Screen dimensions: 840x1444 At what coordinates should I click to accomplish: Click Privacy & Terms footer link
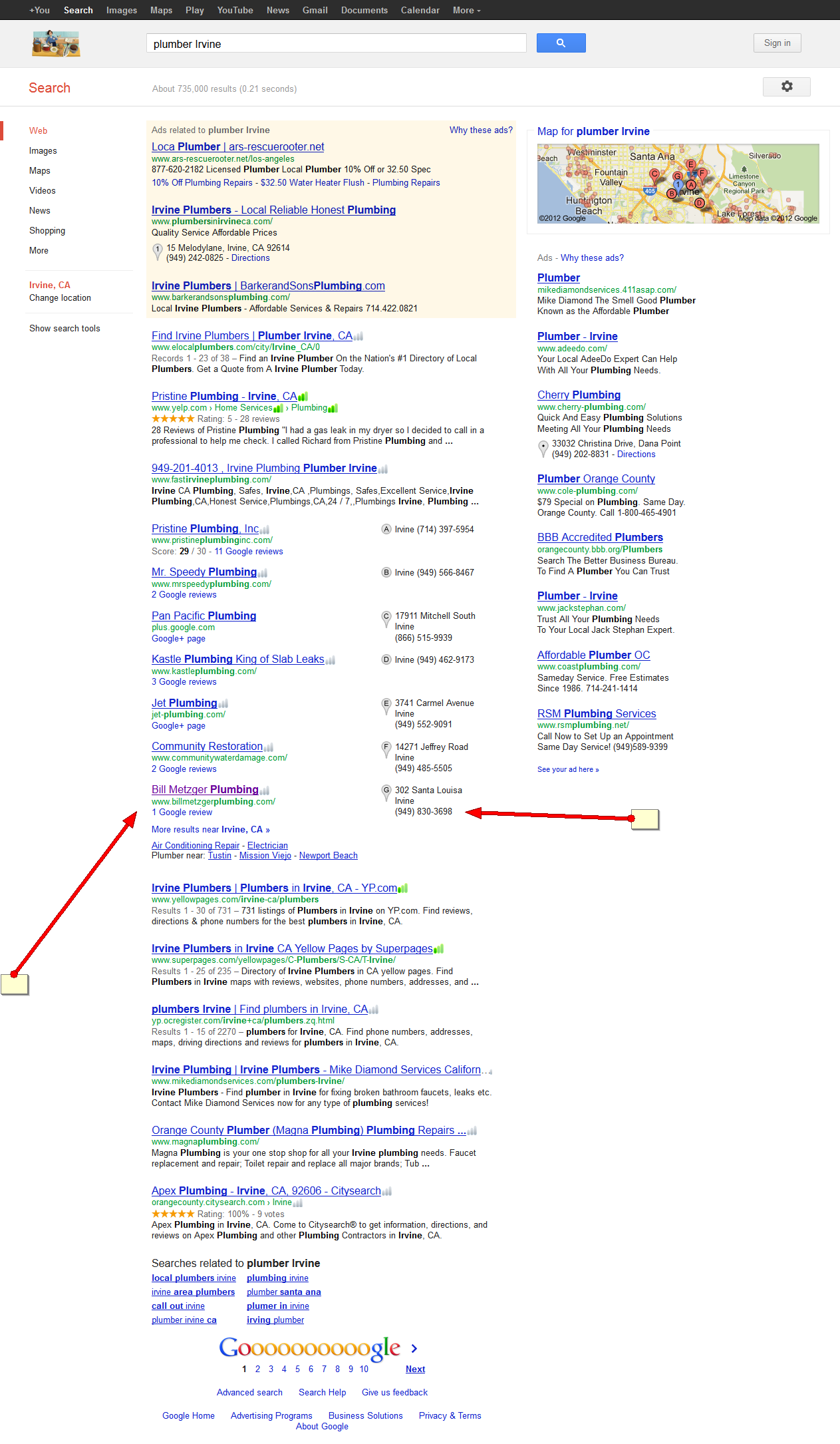pyautogui.click(x=450, y=1416)
